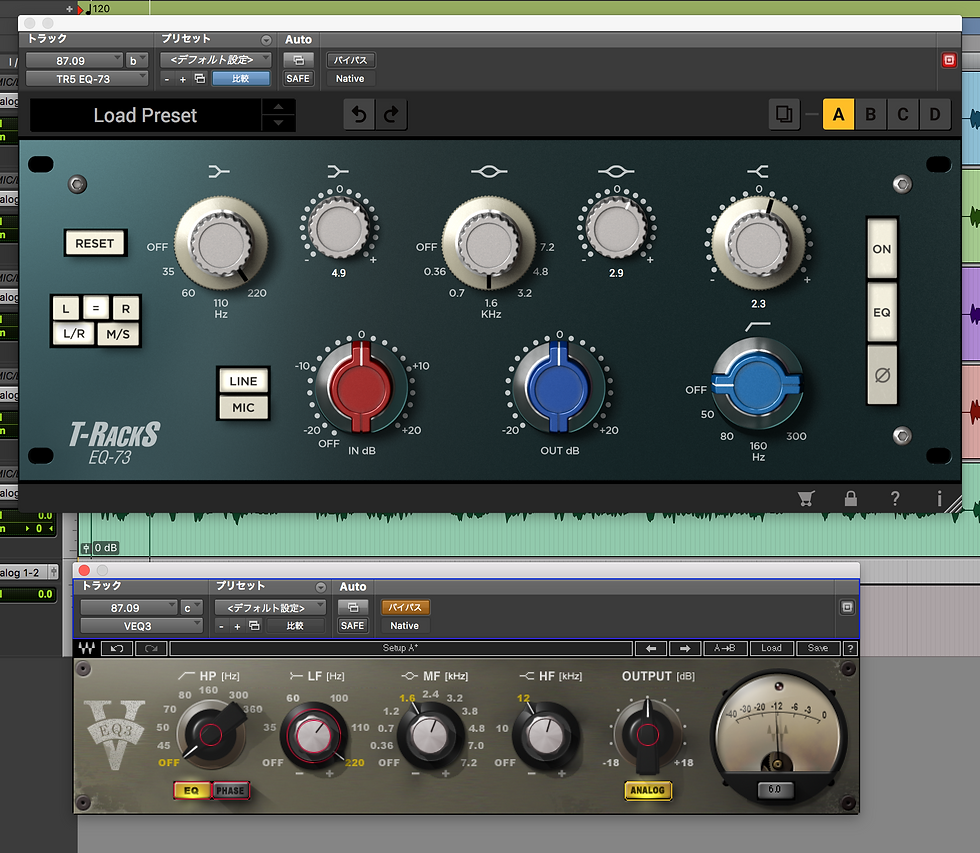Click the preset copy icon in EQ-73 header
The image size is (980, 853).
[x=199, y=79]
